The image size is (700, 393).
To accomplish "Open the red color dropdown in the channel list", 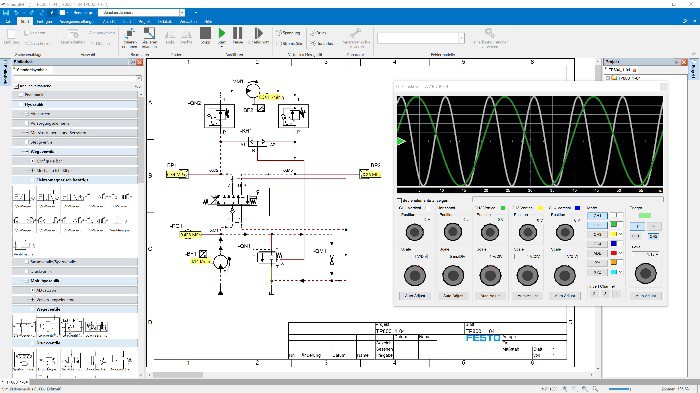I will 620,253.
